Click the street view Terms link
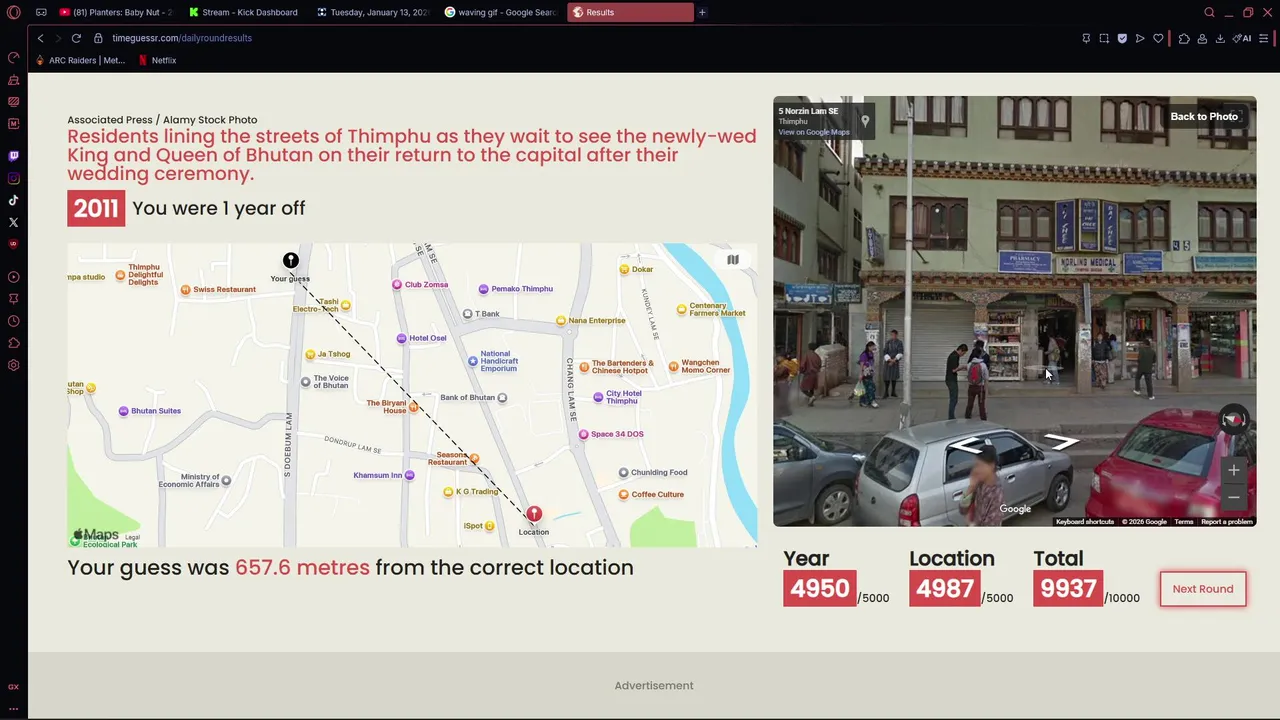This screenshot has width=1280, height=720. [x=1183, y=522]
